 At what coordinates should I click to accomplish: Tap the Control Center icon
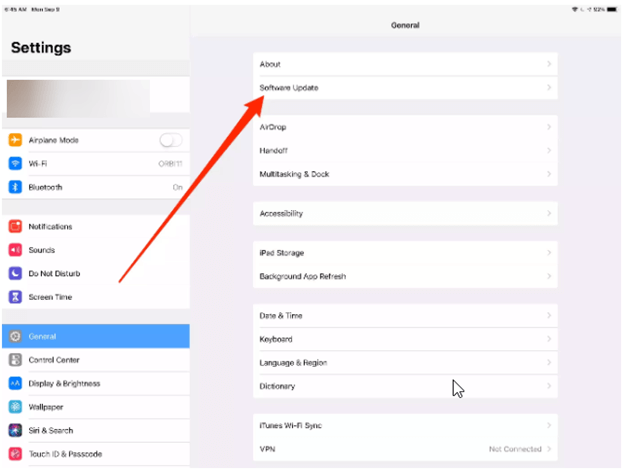tap(15, 360)
